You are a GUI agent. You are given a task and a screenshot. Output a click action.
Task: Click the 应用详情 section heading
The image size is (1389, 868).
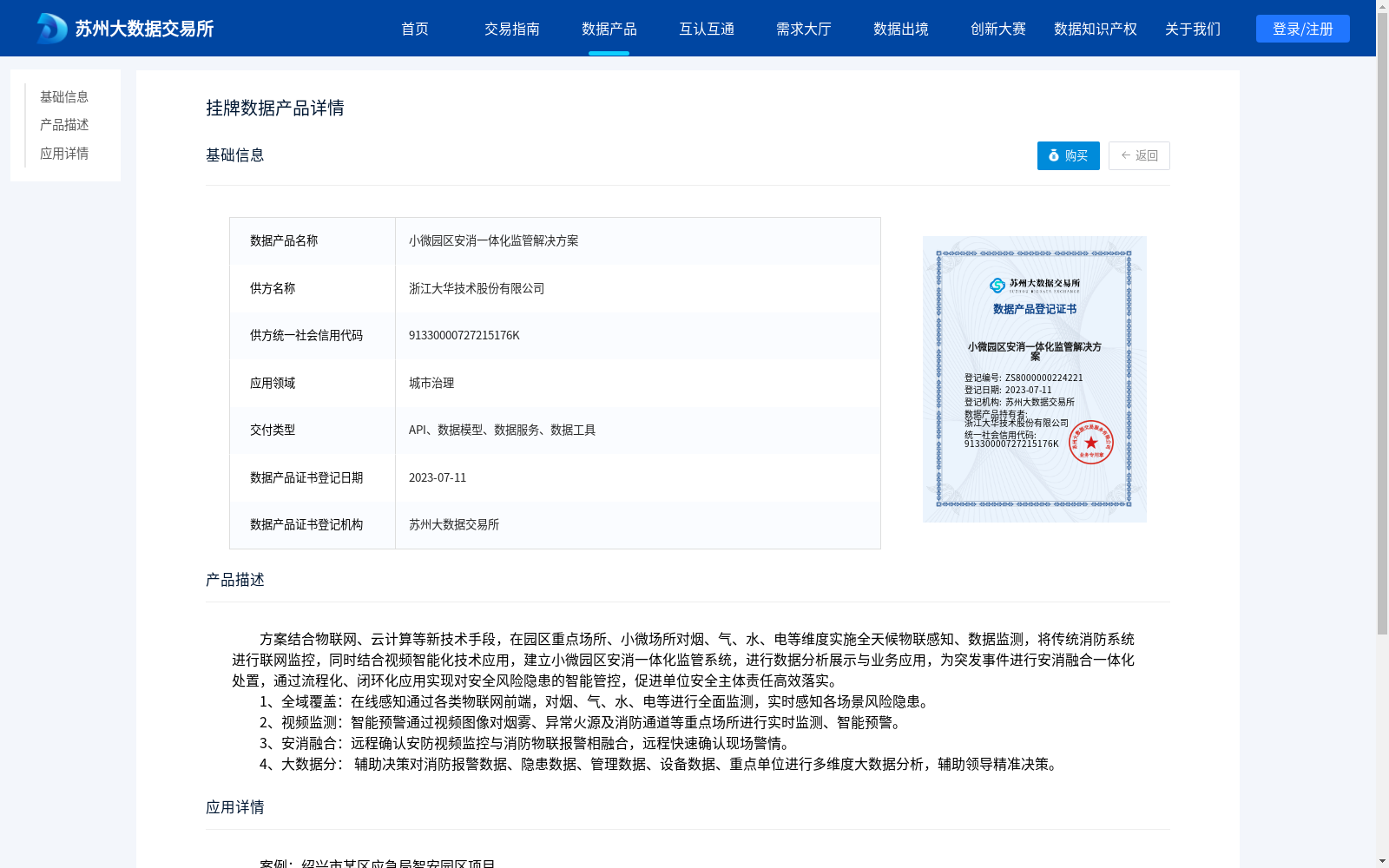(x=235, y=807)
